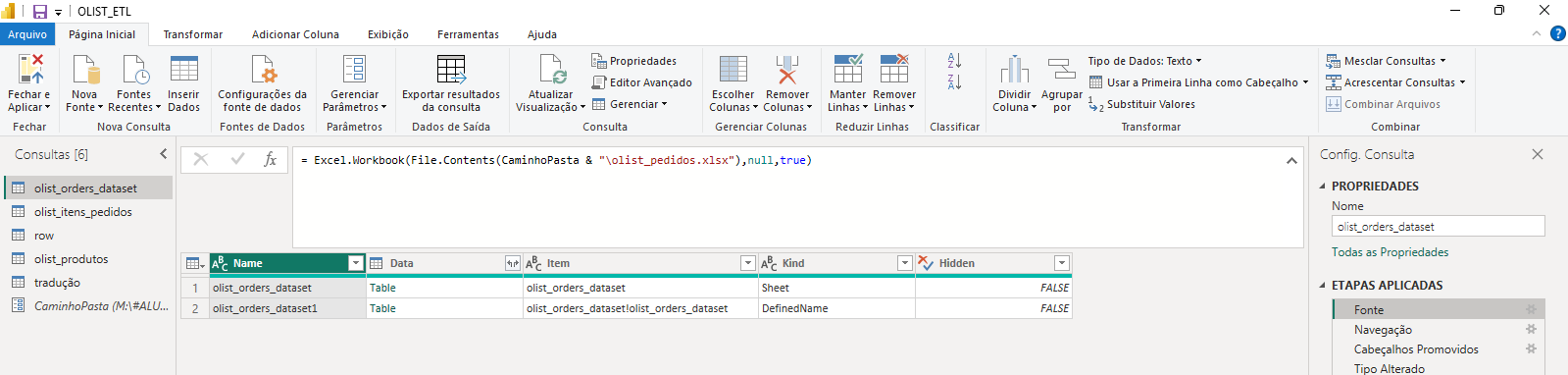Switch to Adicionar Coluna tab
The image size is (1568, 375).
coord(295,34)
